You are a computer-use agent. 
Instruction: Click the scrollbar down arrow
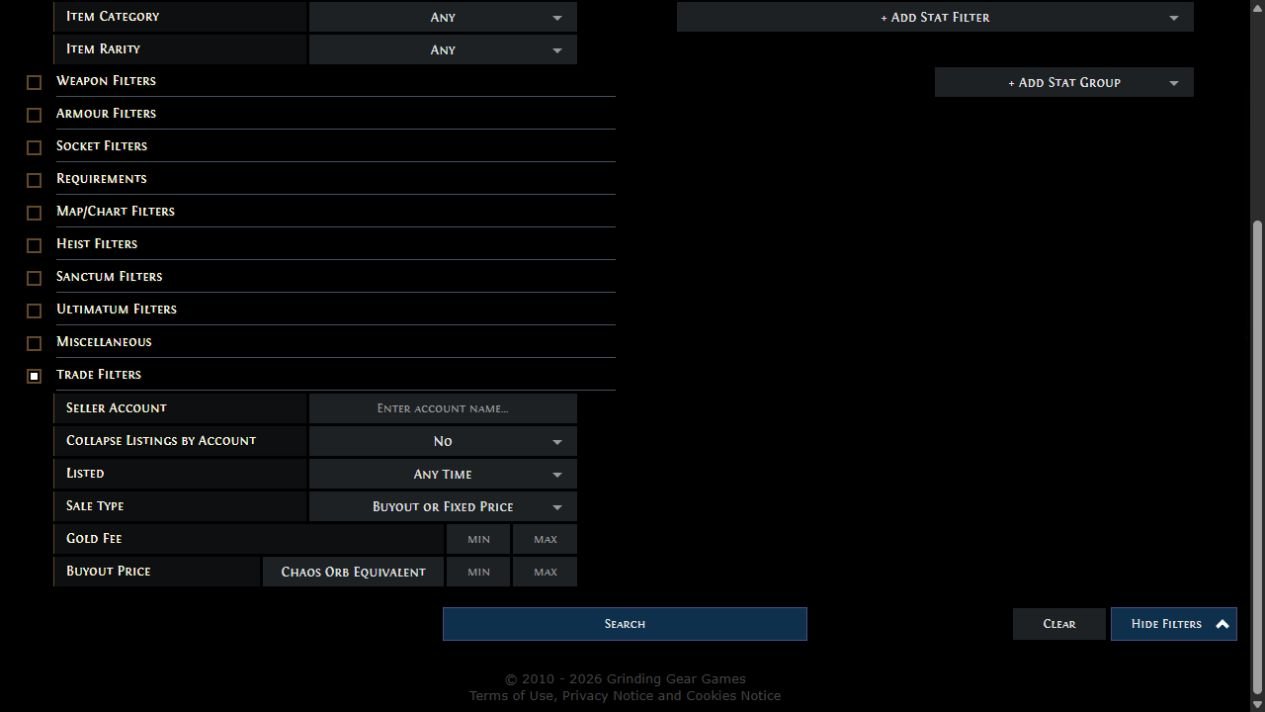tap(1257, 704)
